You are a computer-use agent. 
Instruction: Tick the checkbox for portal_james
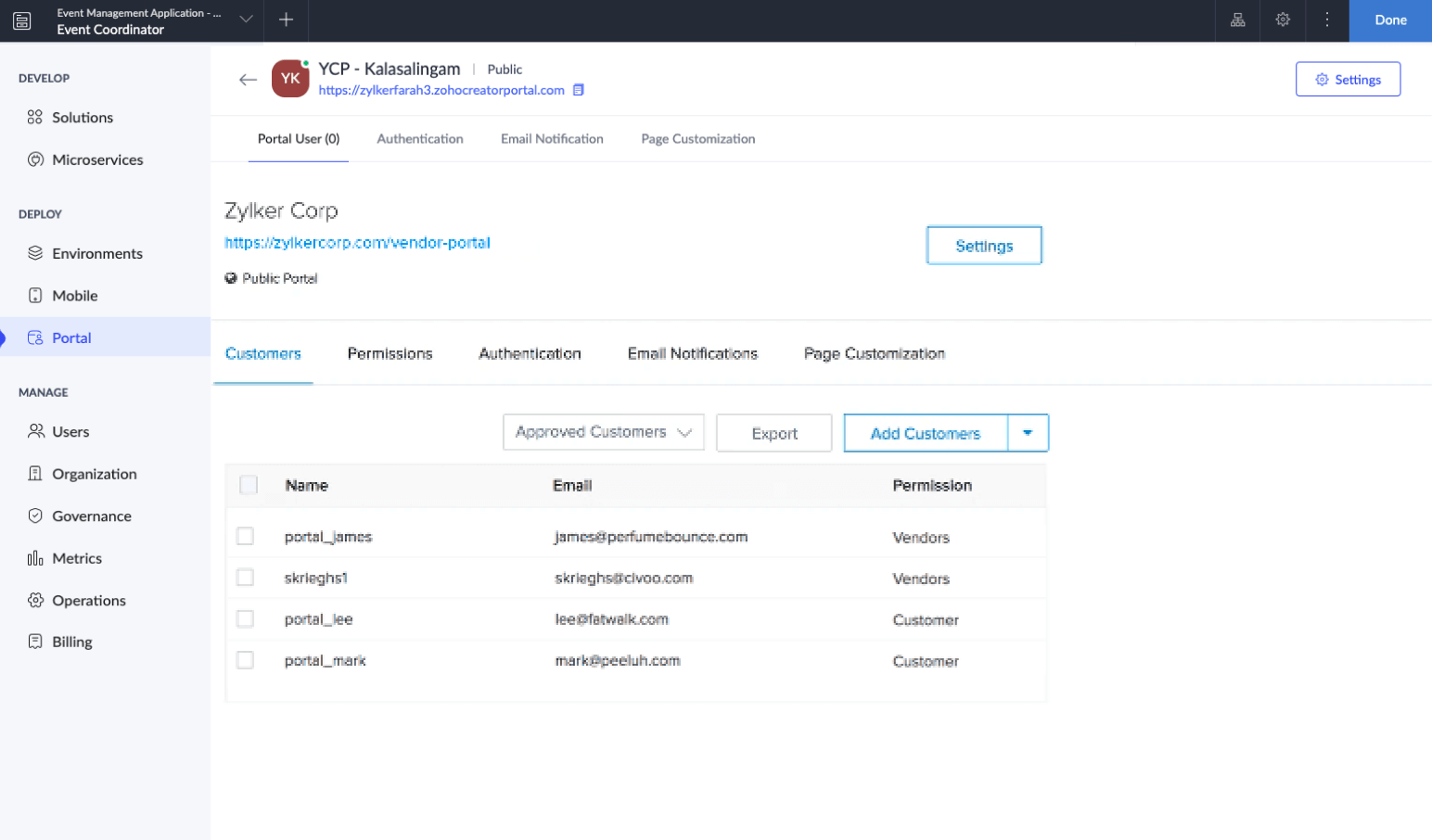246,536
